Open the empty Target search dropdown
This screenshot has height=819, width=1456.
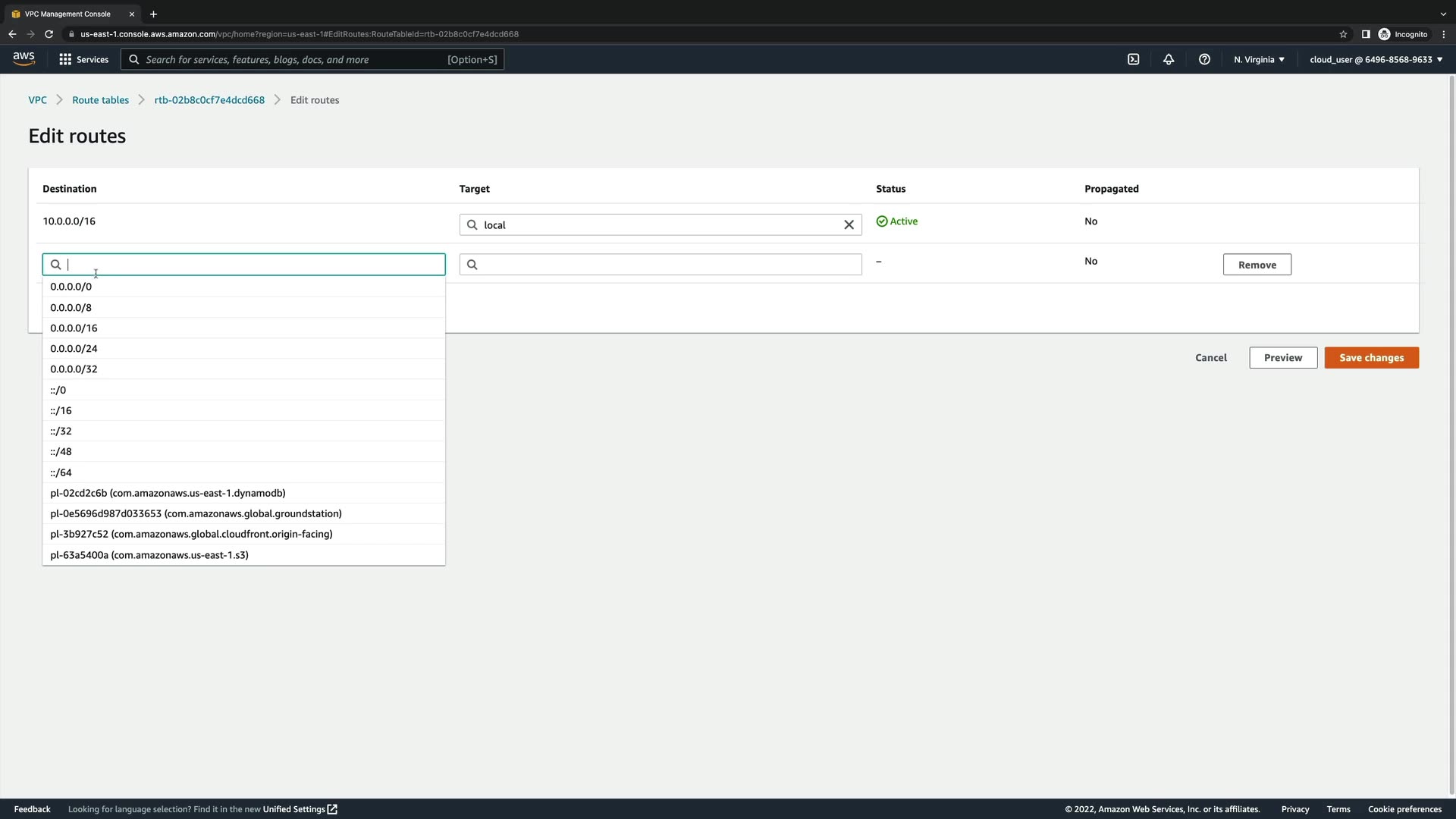tap(660, 265)
